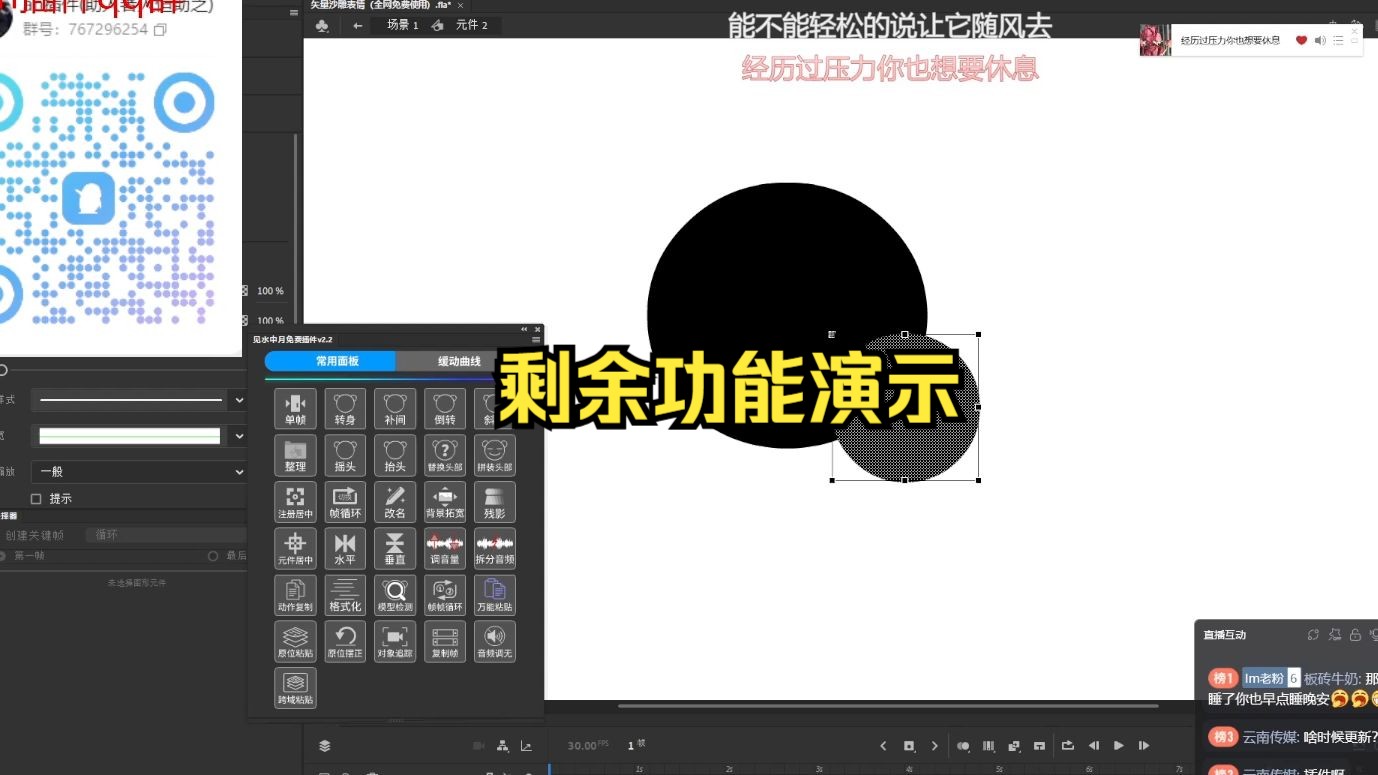
Task: Click the 背景拓宽 button
Action: (x=445, y=502)
